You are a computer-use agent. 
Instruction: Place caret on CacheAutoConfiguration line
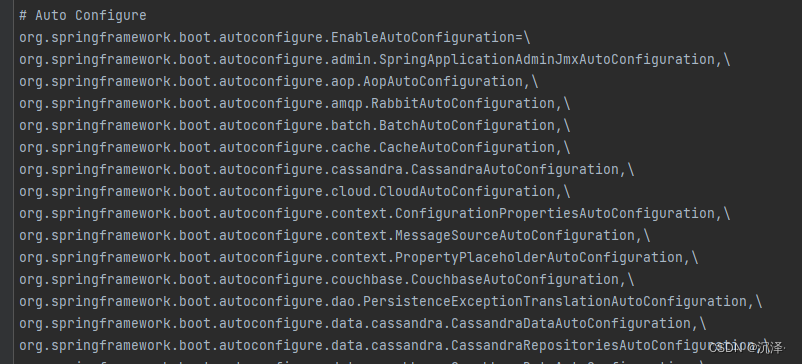(295, 147)
